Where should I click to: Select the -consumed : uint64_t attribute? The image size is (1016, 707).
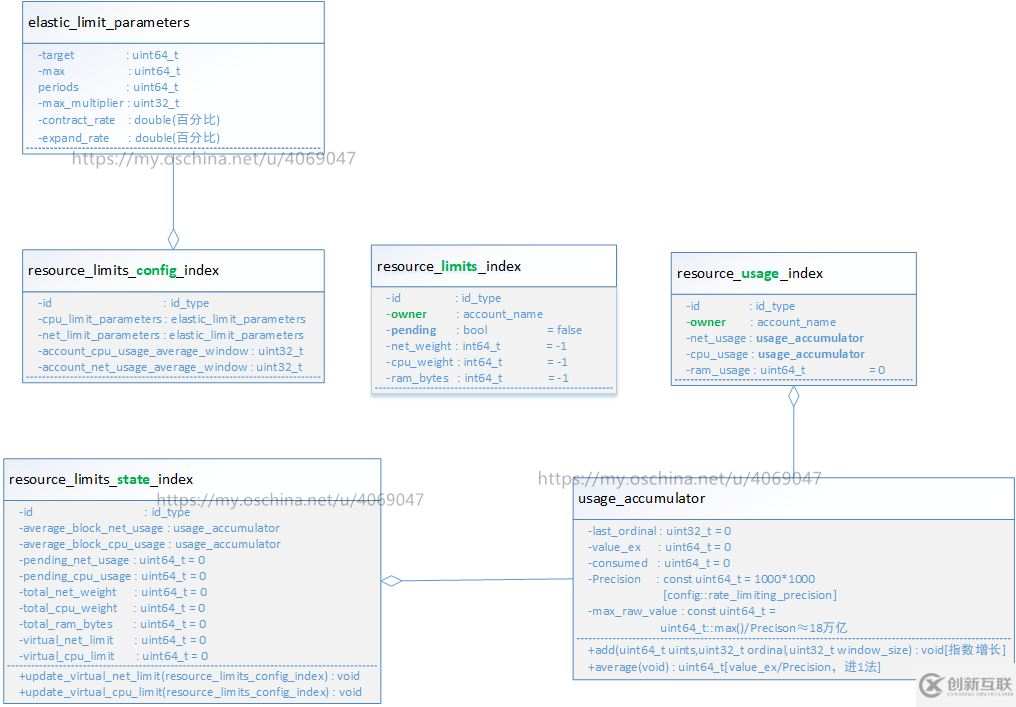(x=659, y=563)
